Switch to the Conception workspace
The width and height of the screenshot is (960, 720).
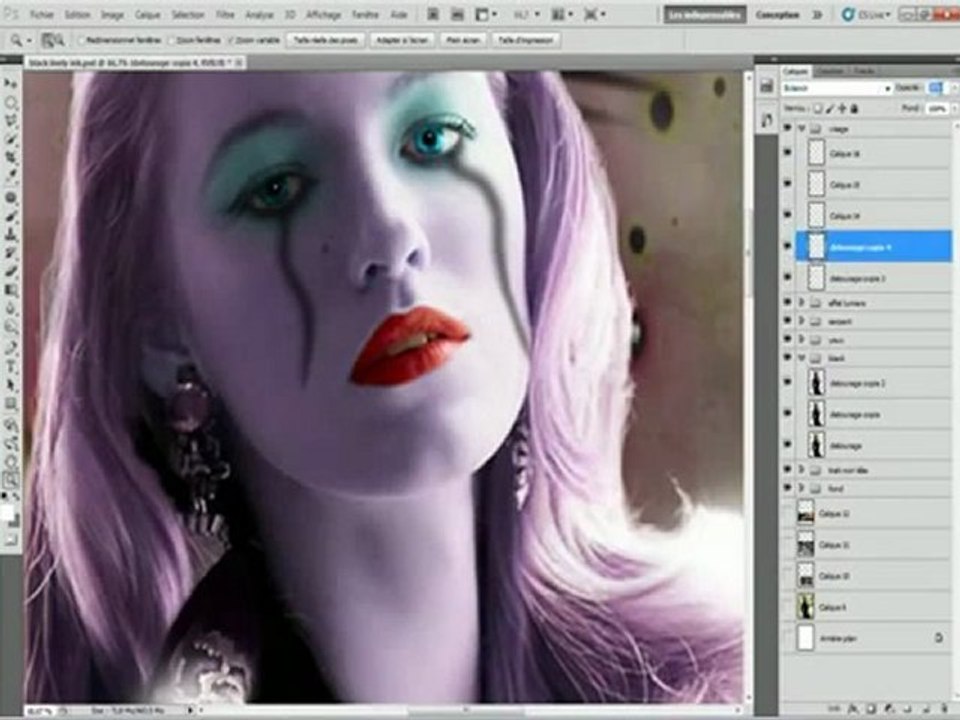[778, 15]
